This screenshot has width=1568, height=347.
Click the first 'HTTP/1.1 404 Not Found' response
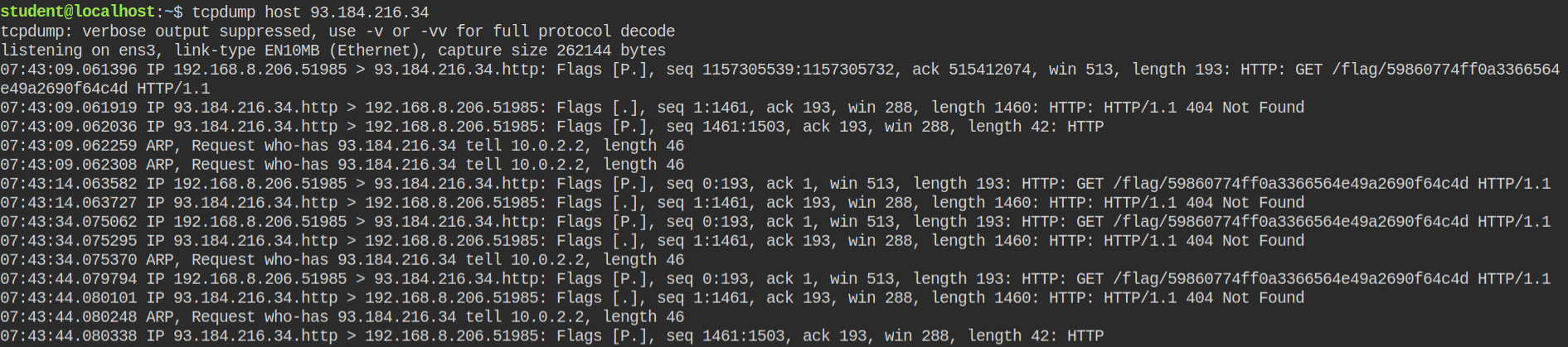(x=1204, y=107)
